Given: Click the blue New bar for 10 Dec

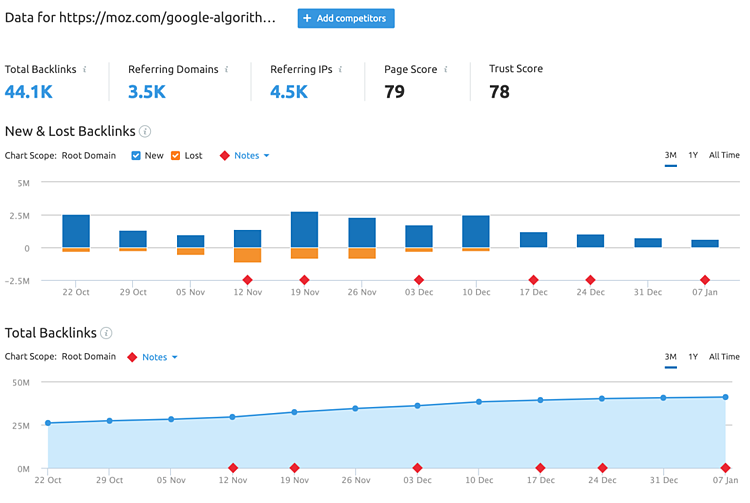Looking at the screenshot, I should point(476,231).
